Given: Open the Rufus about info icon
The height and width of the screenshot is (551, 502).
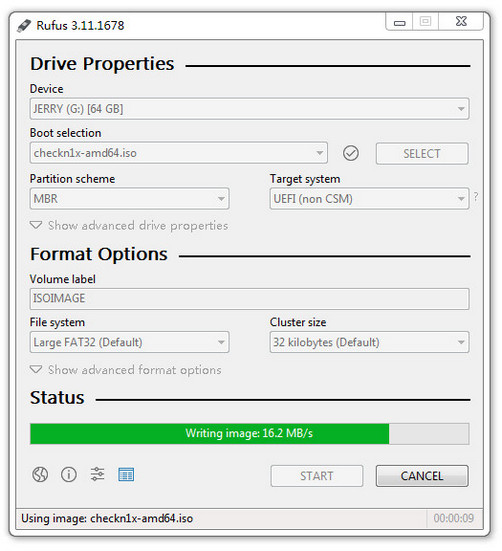Looking at the screenshot, I should click(69, 475).
